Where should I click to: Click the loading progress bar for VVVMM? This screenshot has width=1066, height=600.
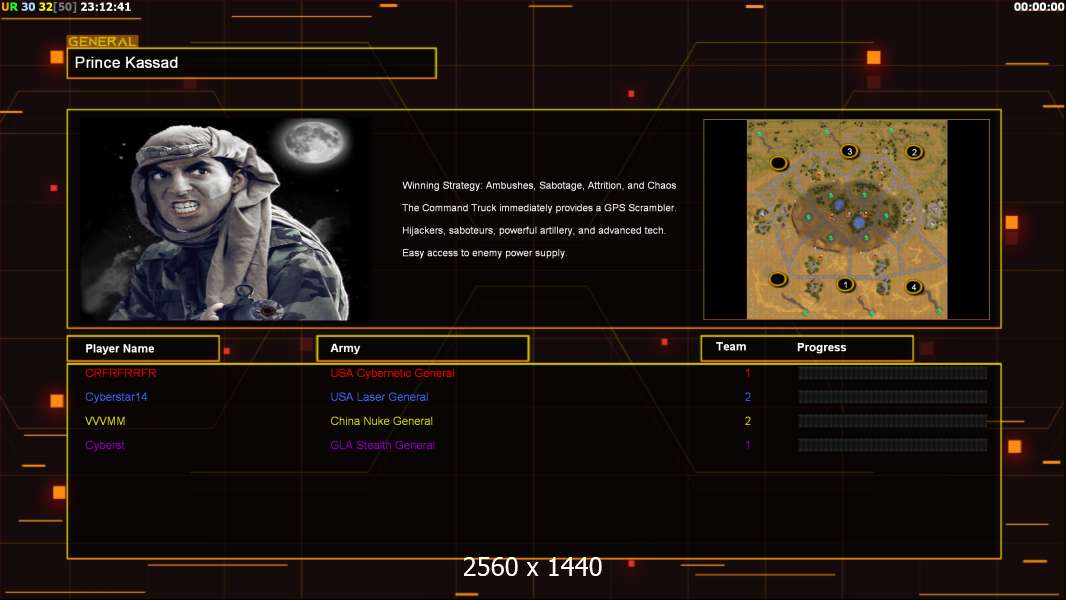coord(893,421)
